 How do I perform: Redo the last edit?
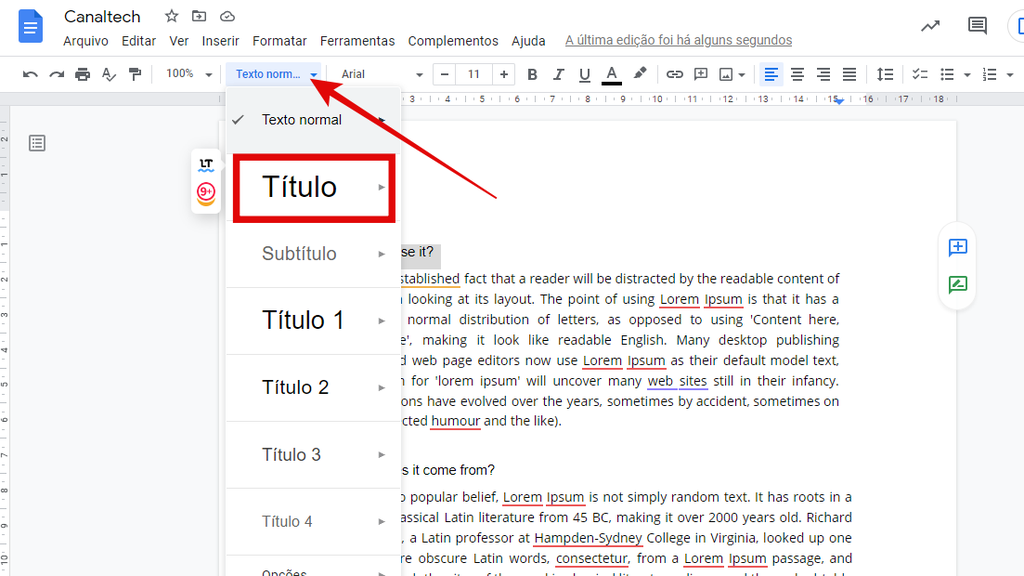tap(57, 74)
